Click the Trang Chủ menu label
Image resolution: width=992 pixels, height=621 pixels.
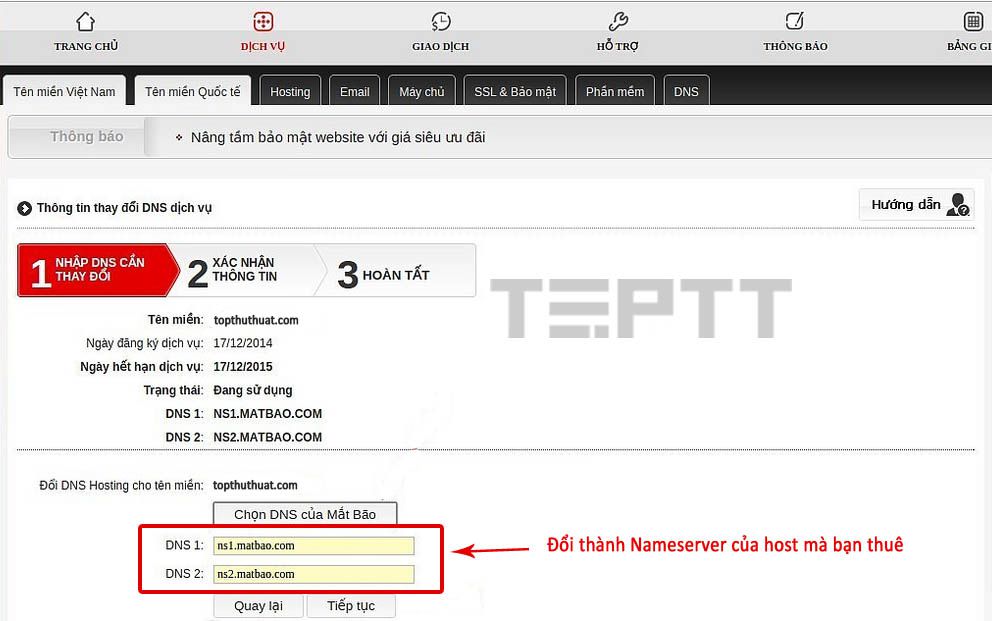tap(86, 46)
